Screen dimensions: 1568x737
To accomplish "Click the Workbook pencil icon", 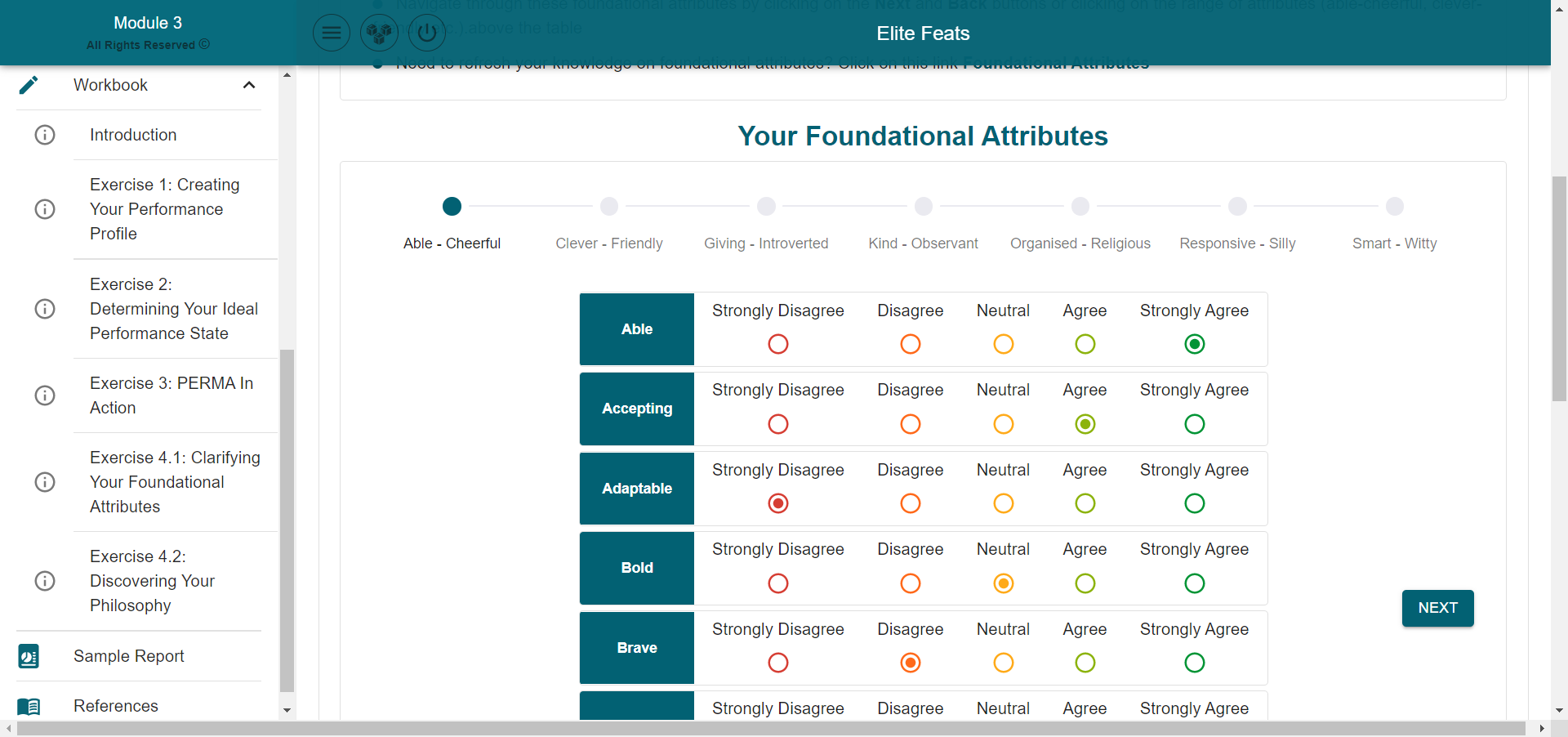I will click(x=29, y=85).
